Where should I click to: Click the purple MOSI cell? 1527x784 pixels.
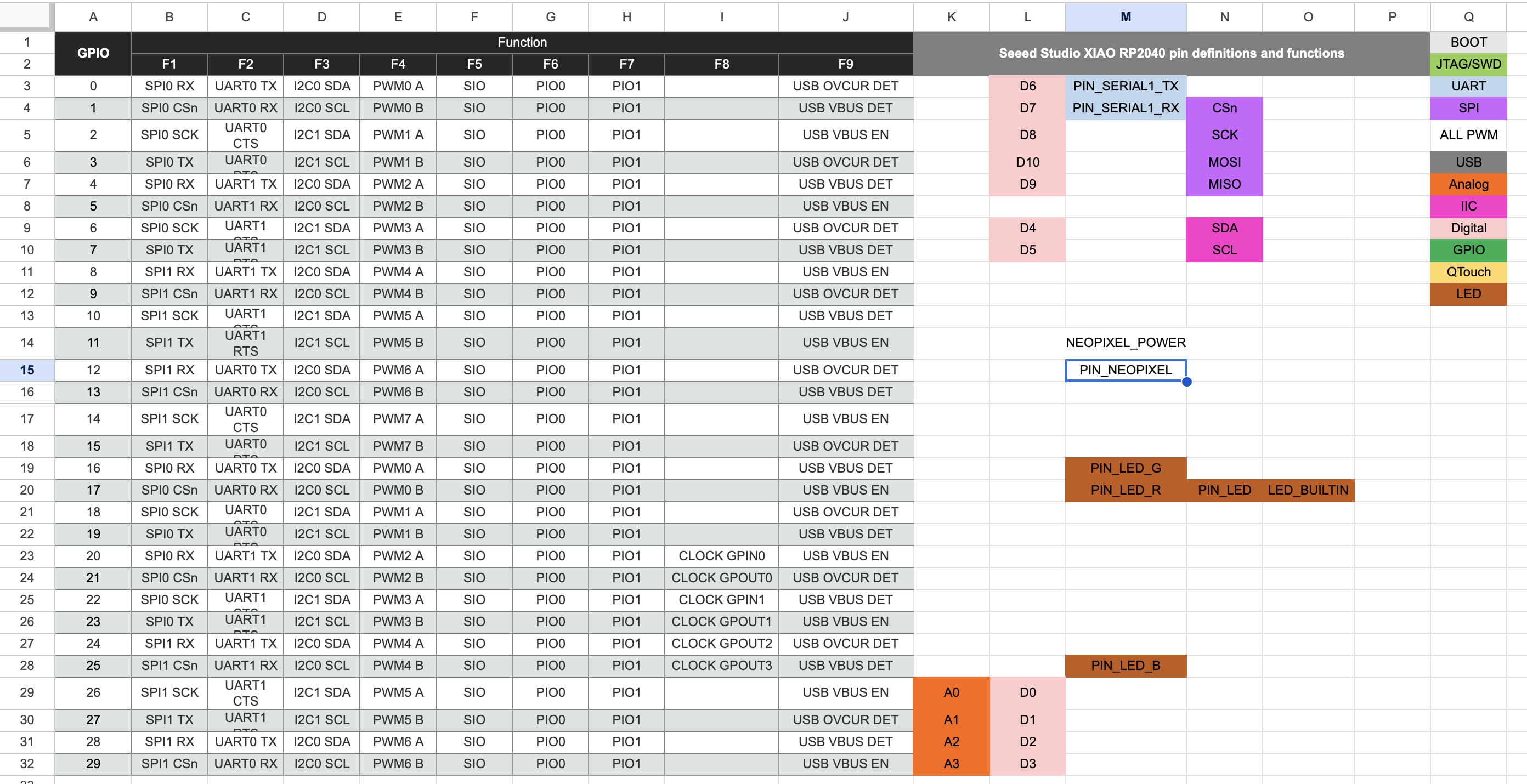pyautogui.click(x=1224, y=162)
